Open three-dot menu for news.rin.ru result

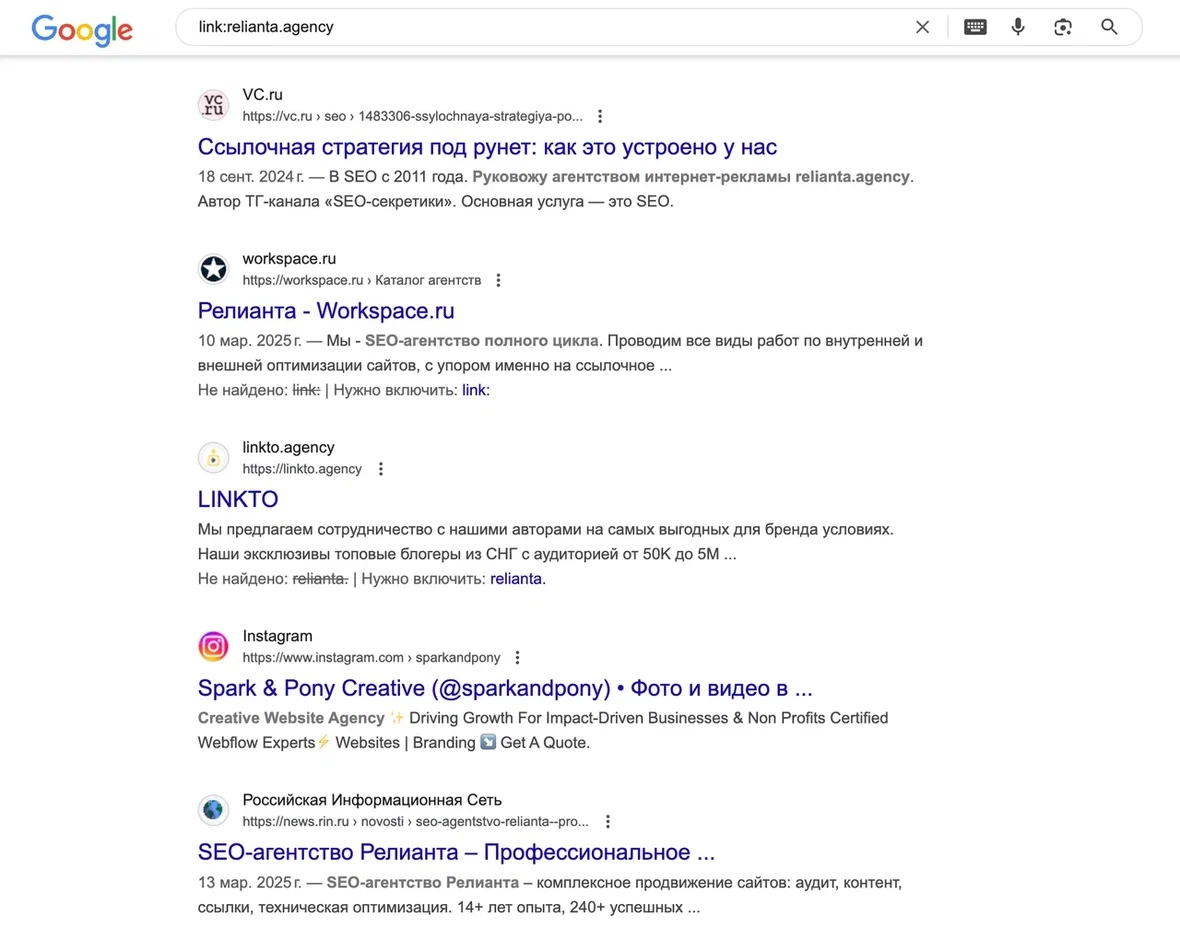coord(608,822)
